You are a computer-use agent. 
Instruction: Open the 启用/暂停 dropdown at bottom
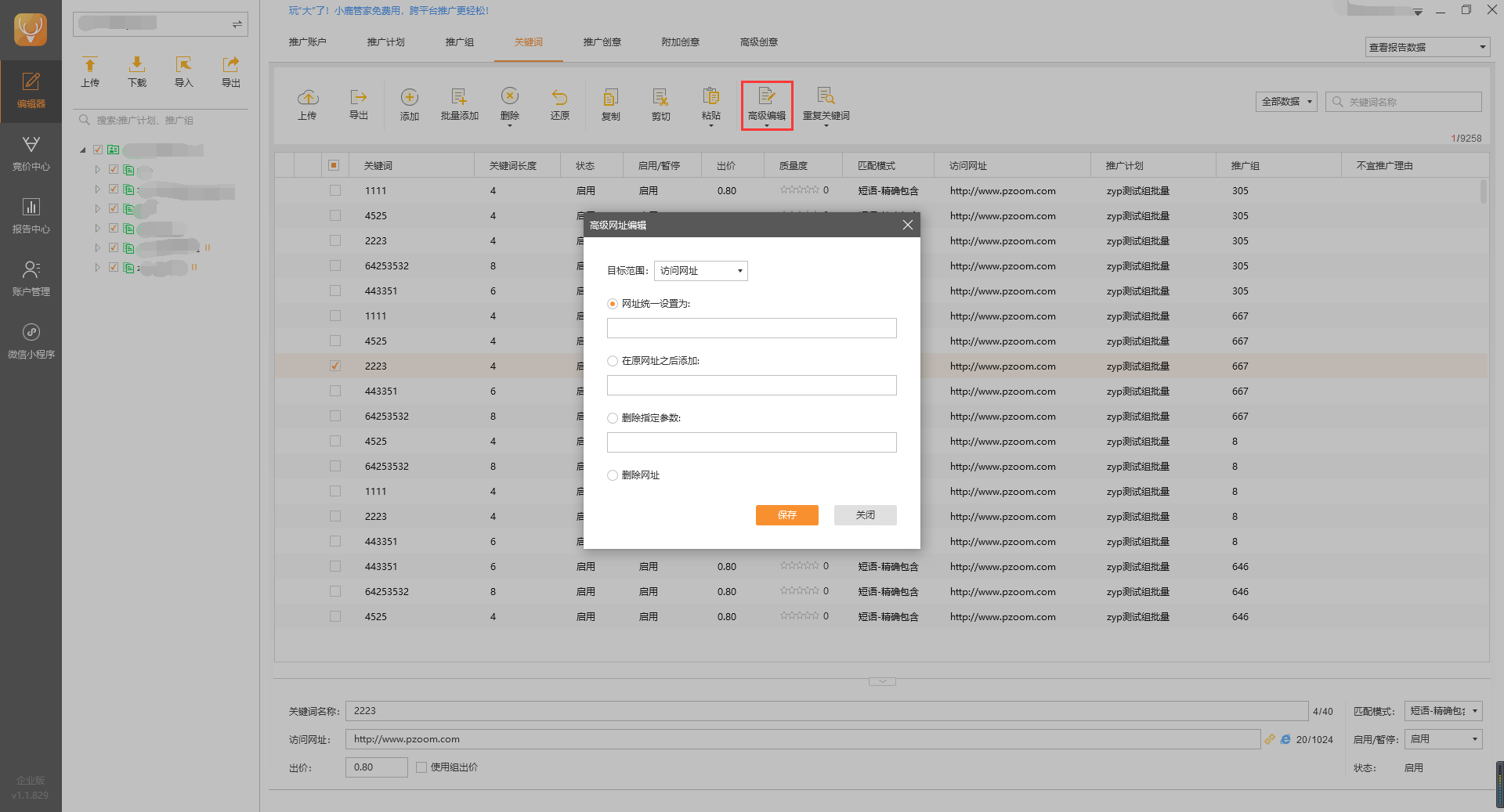point(1443,739)
